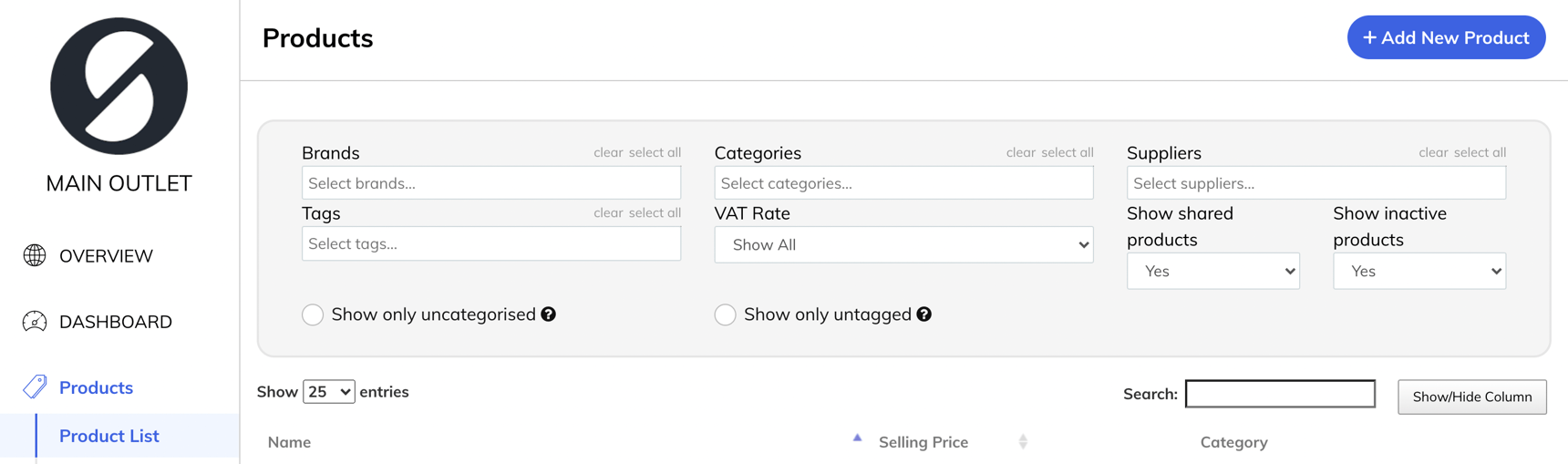Sort by Selling Price column arrows
This screenshot has width=1568, height=464.
tap(1023, 442)
